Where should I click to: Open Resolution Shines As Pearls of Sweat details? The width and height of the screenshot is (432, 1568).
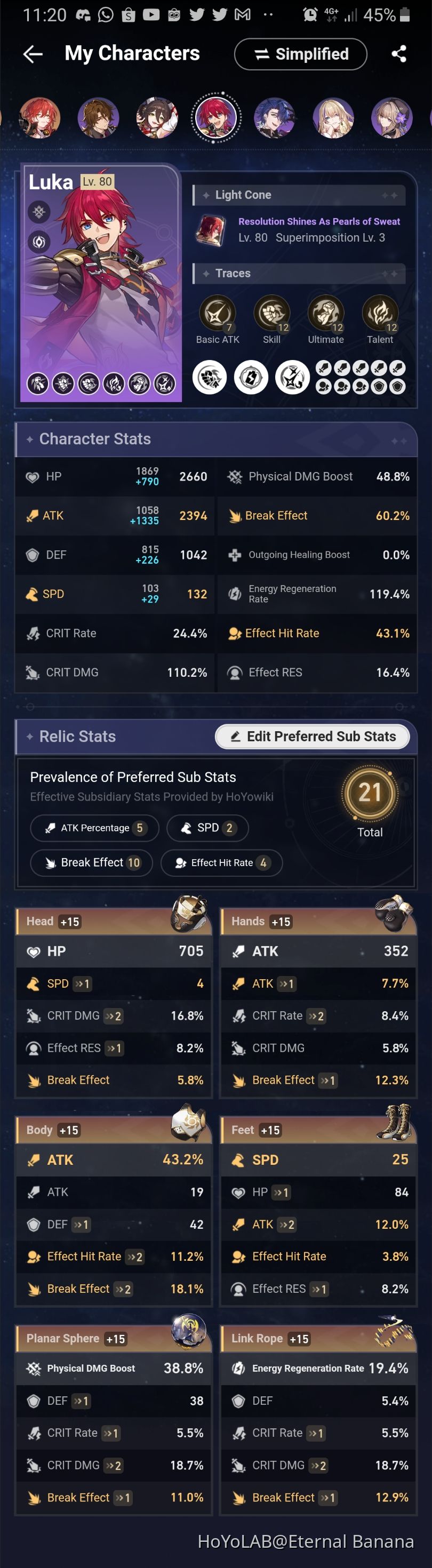(318, 221)
